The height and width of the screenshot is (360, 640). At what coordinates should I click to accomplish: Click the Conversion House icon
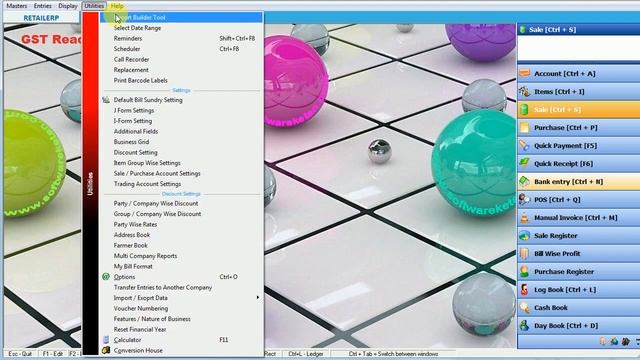click(x=106, y=350)
